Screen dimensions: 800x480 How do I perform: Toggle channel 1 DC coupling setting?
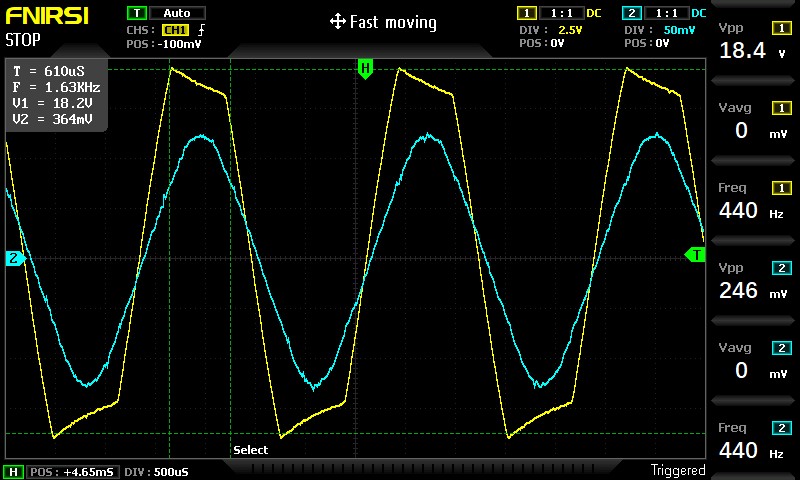point(594,13)
